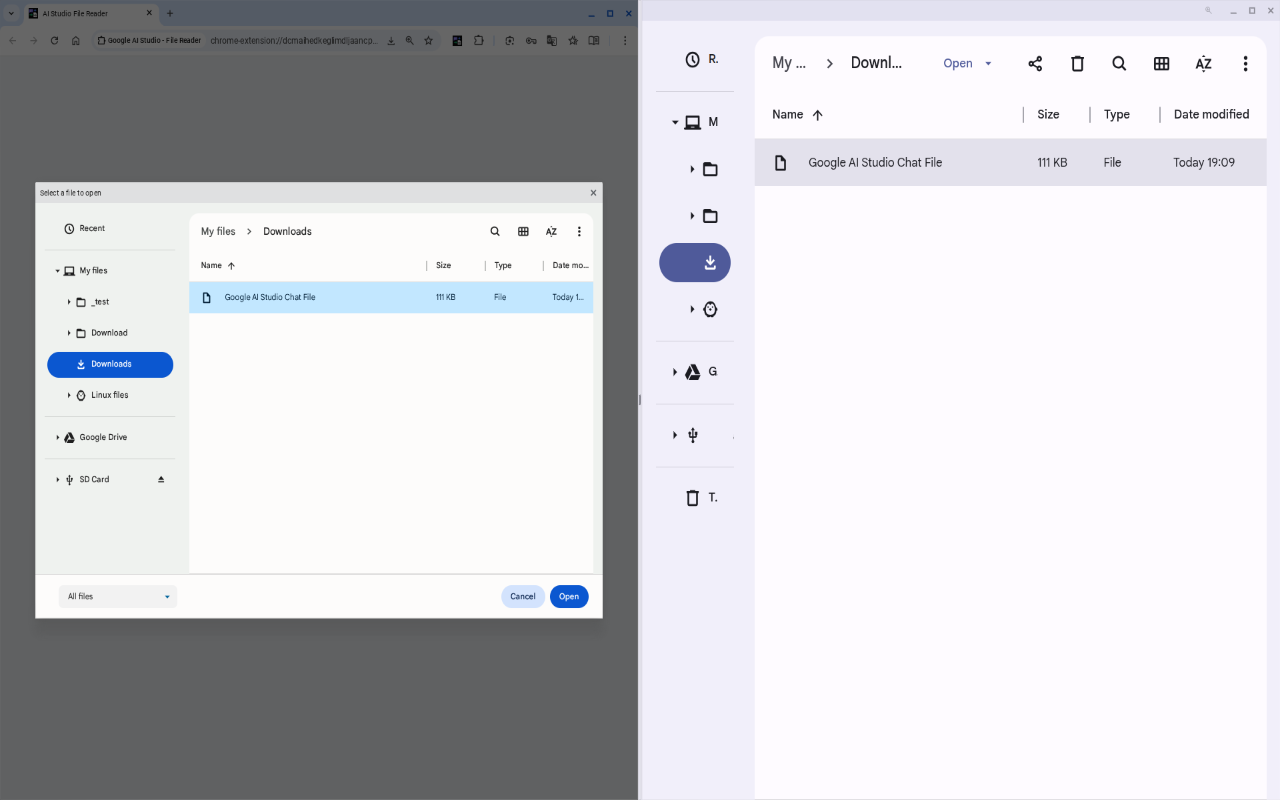Screen dimensions: 1280x800
Task: Select Google AI Studio Chat File in dialog
Action: tap(391, 297)
